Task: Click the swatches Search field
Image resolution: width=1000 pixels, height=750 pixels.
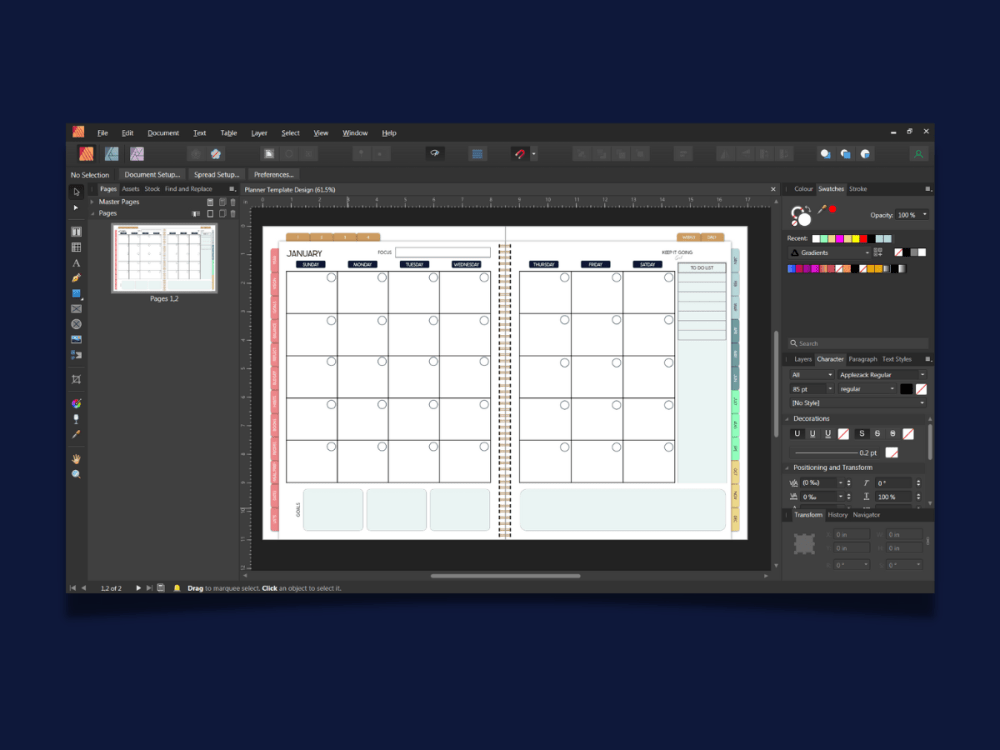Action: point(858,343)
